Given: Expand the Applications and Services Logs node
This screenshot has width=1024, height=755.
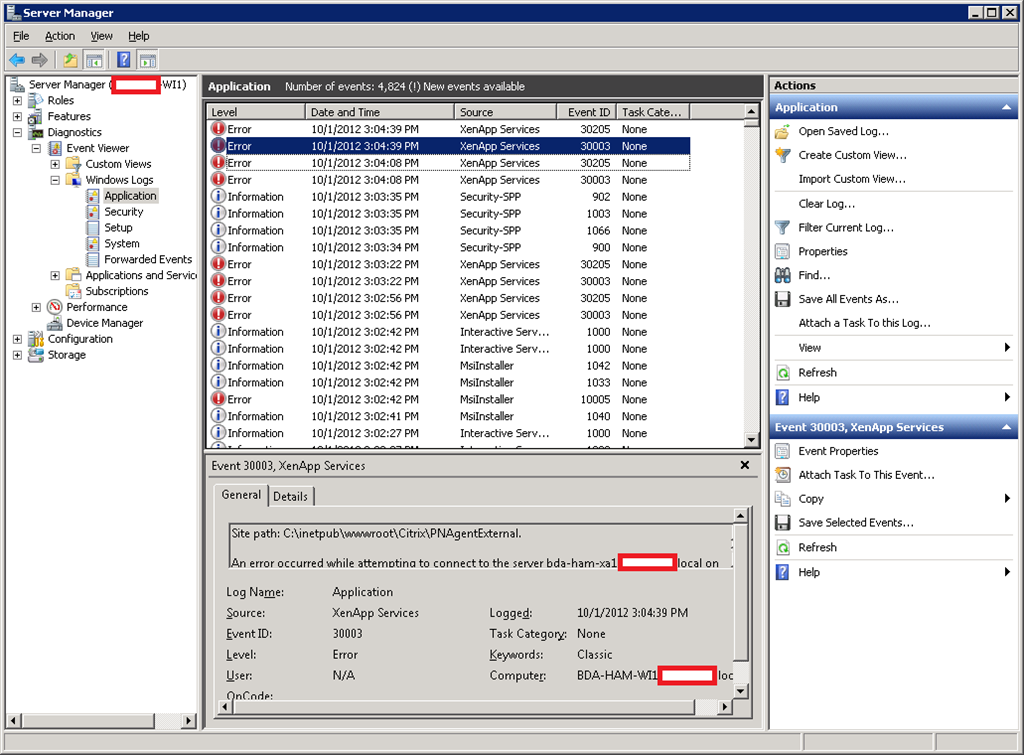Looking at the screenshot, I should (55, 276).
